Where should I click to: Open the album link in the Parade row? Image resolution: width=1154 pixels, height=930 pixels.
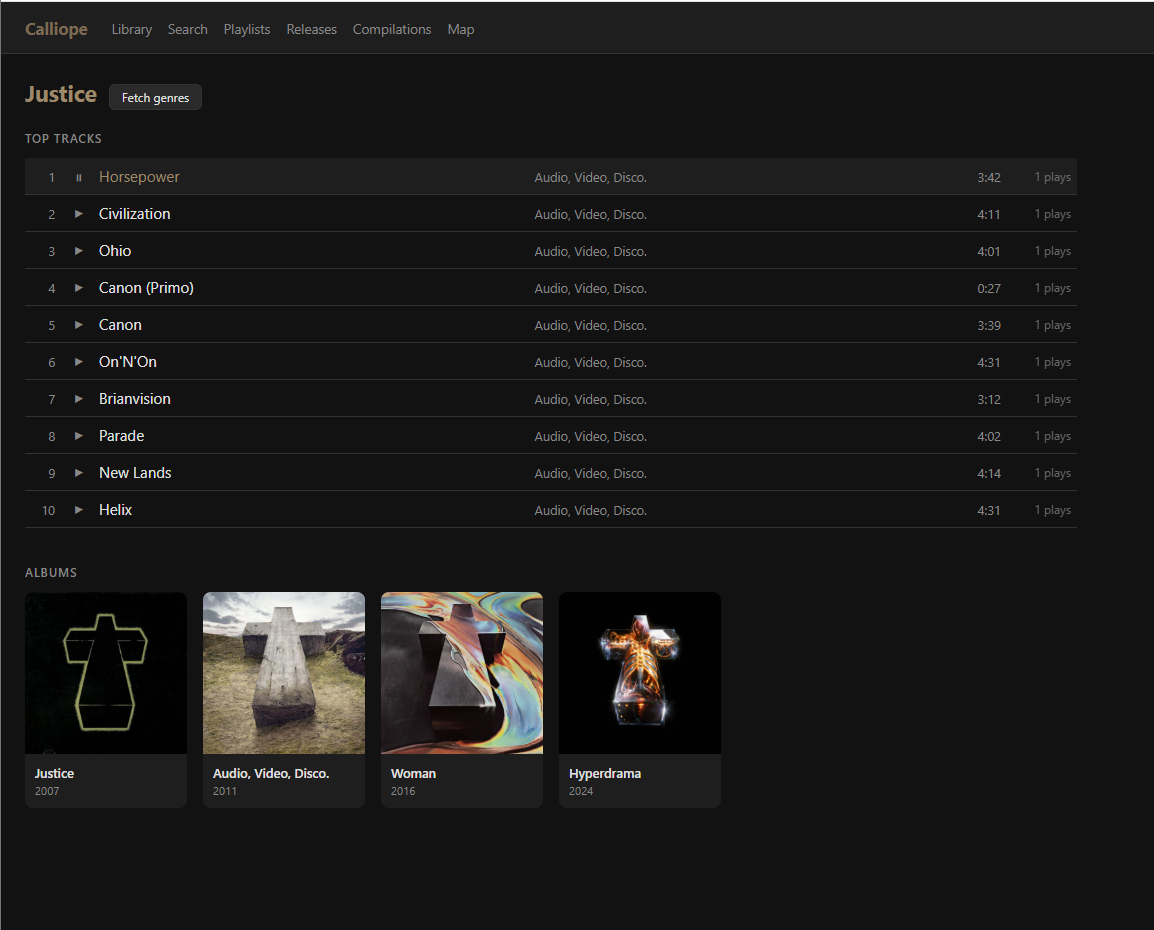tap(590, 436)
